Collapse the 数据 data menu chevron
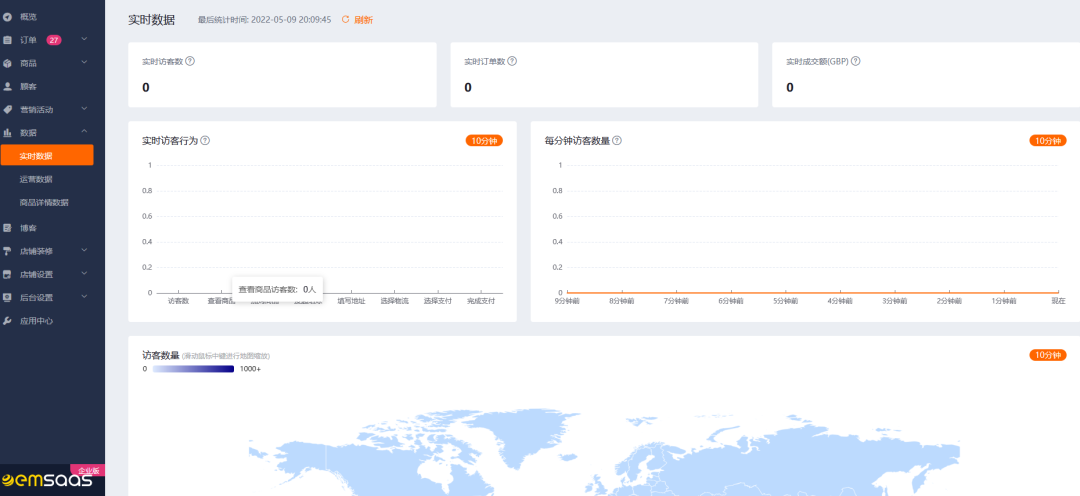 coord(85,132)
